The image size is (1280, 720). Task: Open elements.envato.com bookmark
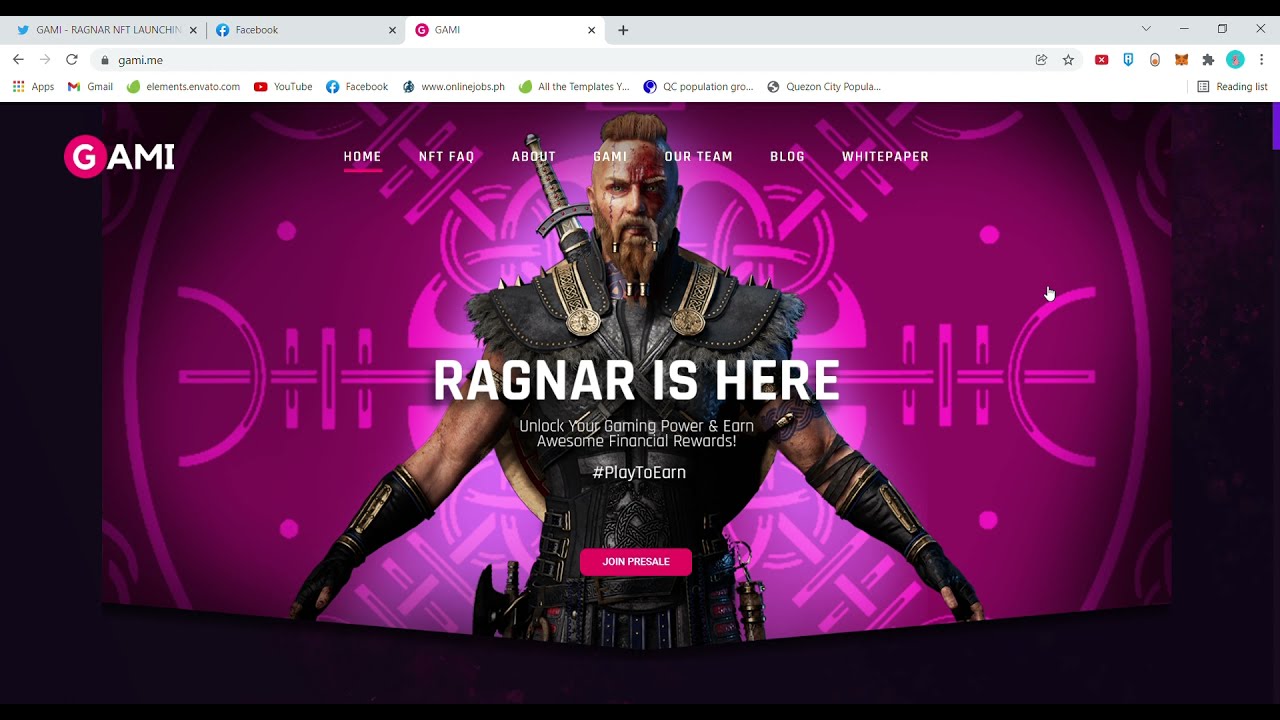click(x=183, y=87)
